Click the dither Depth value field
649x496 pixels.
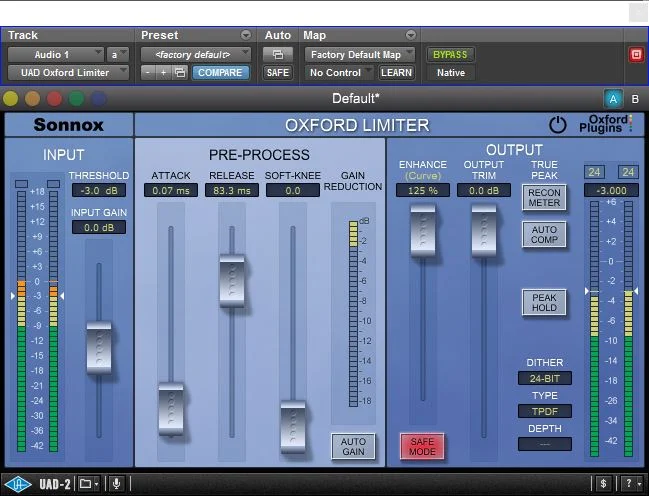(x=545, y=444)
